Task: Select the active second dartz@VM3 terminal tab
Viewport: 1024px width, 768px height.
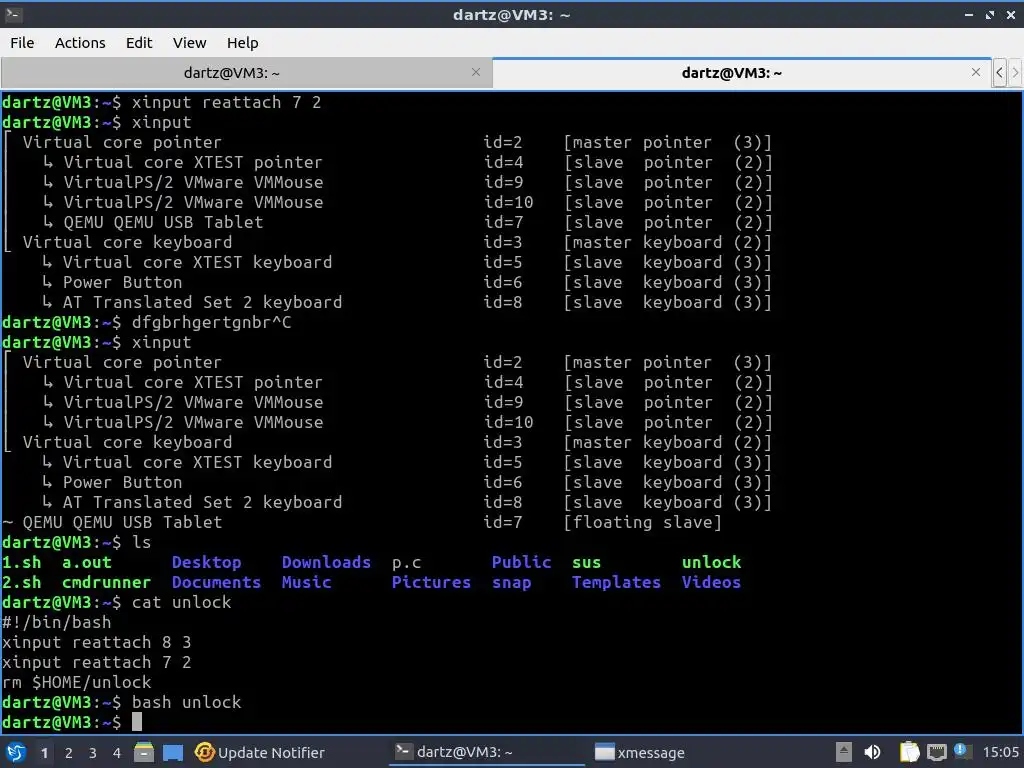Action: tap(731, 72)
